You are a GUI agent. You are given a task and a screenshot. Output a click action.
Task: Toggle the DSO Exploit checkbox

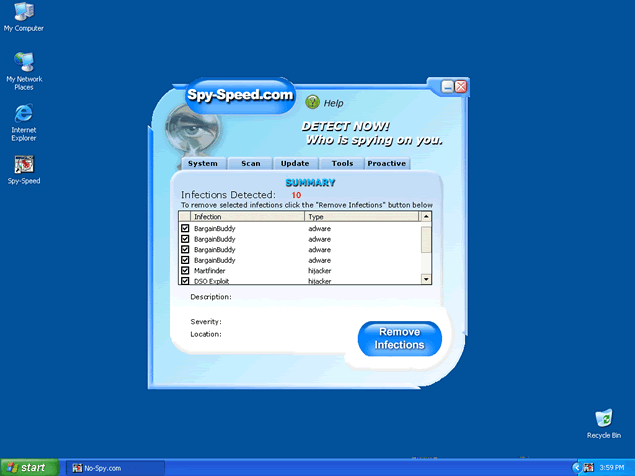click(185, 281)
